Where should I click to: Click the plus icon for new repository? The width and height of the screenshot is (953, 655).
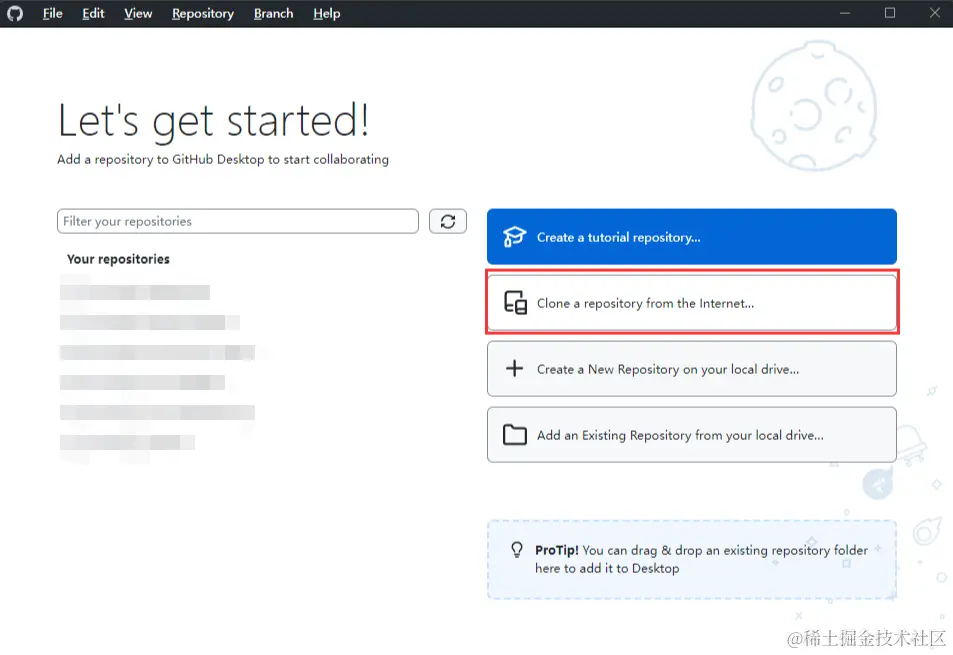click(515, 368)
